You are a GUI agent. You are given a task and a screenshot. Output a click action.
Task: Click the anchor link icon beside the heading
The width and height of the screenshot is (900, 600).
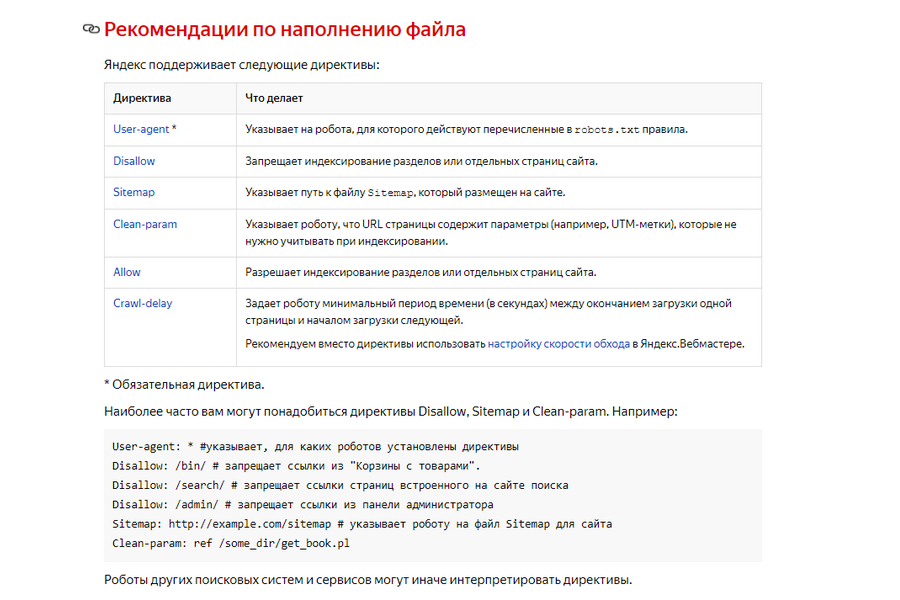(91, 30)
